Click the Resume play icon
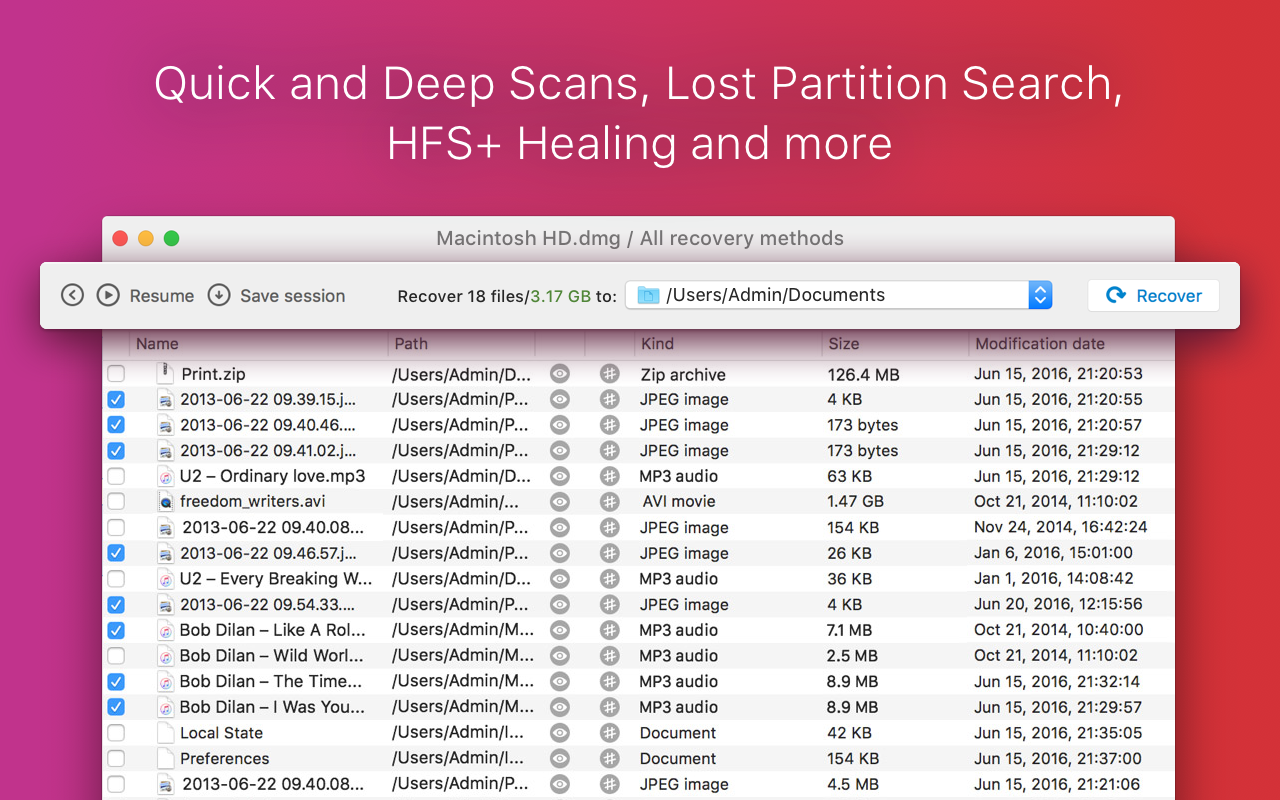Image resolution: width=1280 pixels, height=800 pixels. (108, 295)
